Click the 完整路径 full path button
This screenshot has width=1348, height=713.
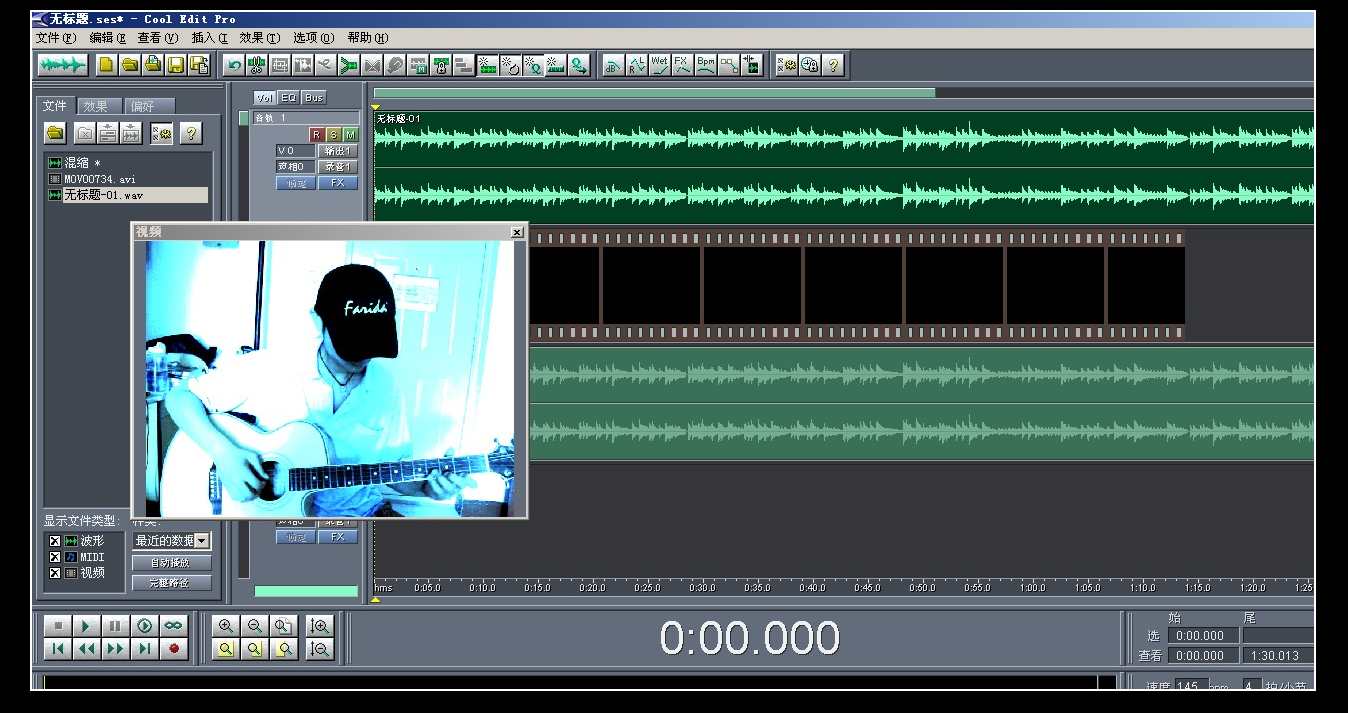172,582
